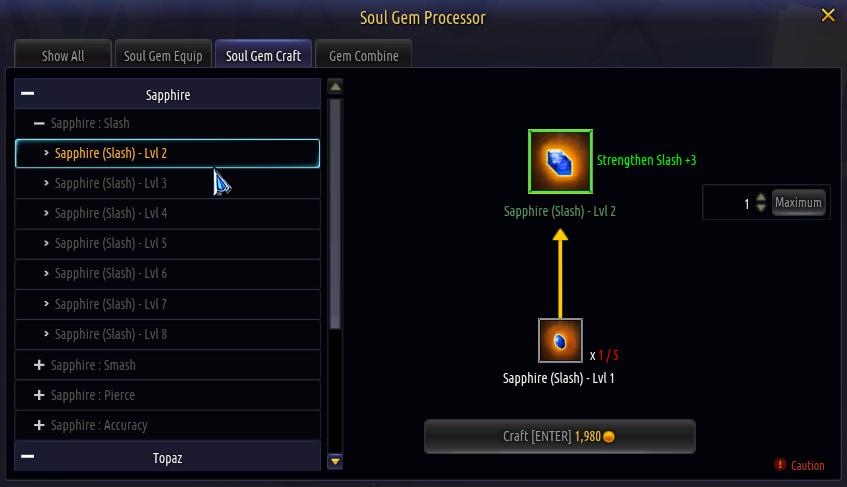Open the Gem Combine tab
Viewport: 847px width, 487px height.
point(363,56)
